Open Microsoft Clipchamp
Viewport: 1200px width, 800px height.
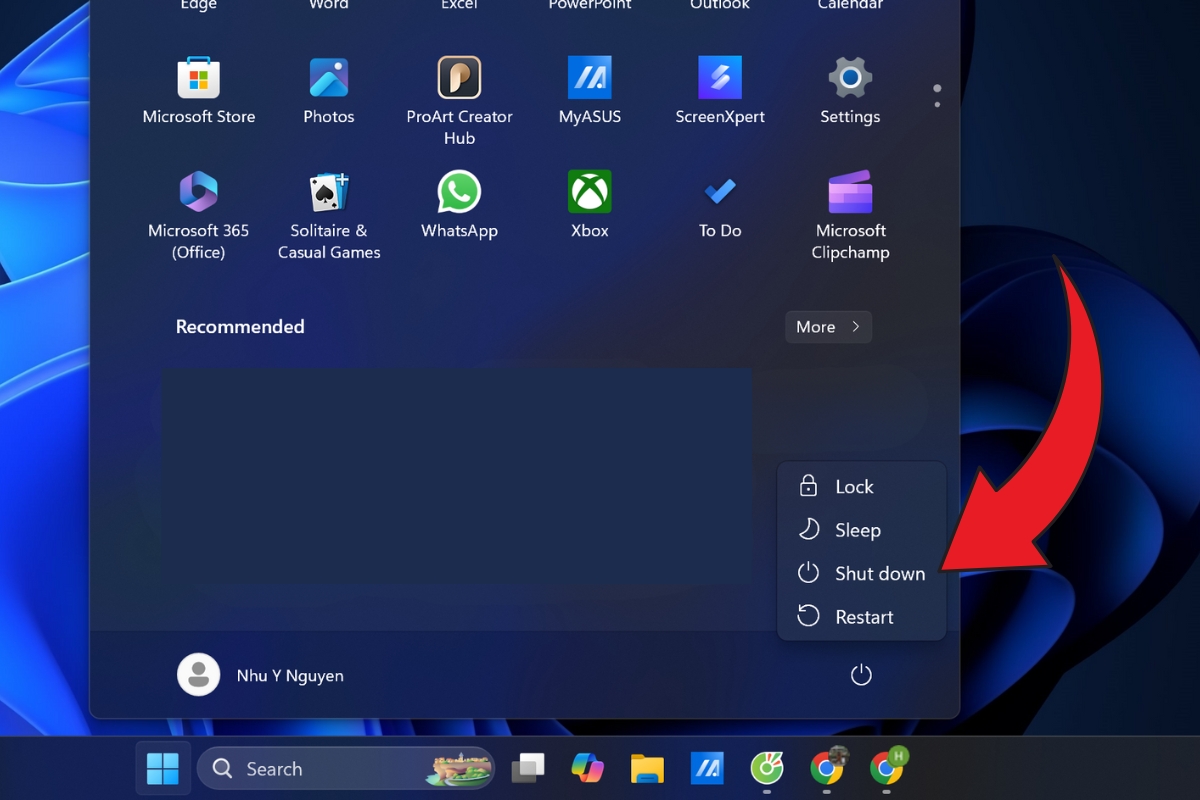[x=850, y=215]
